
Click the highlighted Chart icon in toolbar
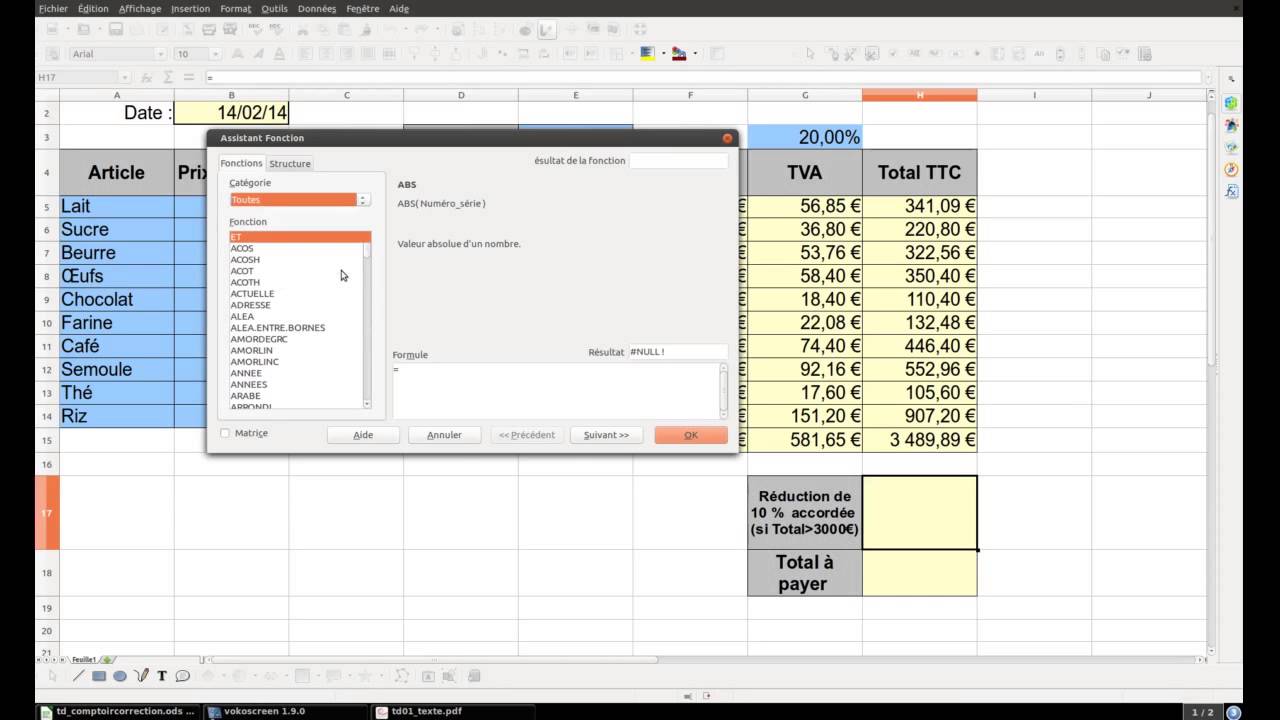click(x=546, y=30)
